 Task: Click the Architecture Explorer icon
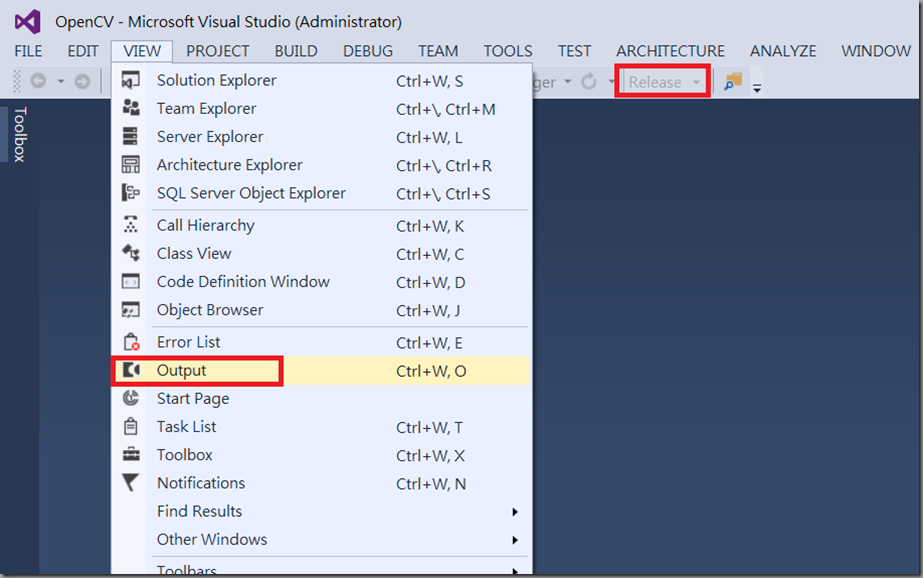pyautogui.click(x=131, y=164)
